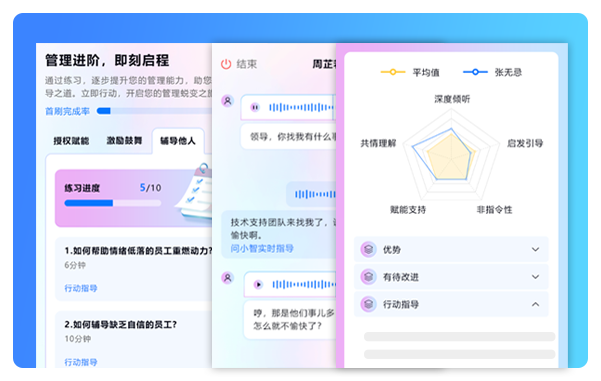Switch to the 激励鼓舞 tab
This screenshot has width=601, height=381.
pos(125,141)
